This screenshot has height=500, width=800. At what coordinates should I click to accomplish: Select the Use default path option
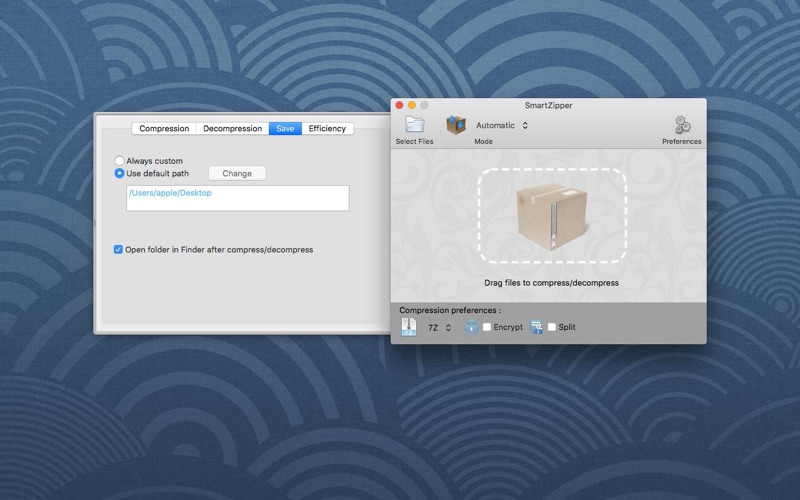point(120,173)
